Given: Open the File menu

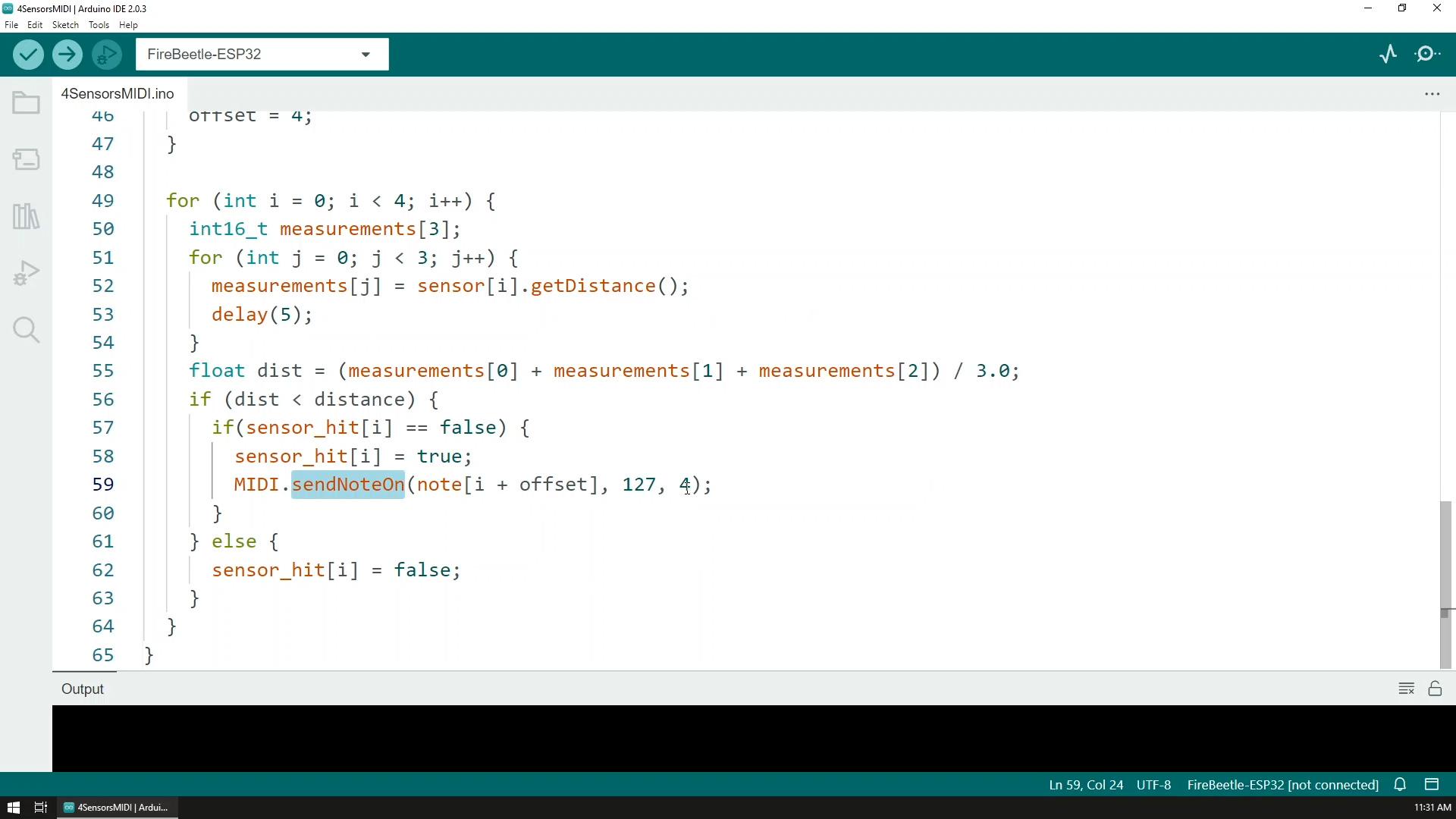Looking at the screenshot, I should pyautogui.click(x=11, y=25).
